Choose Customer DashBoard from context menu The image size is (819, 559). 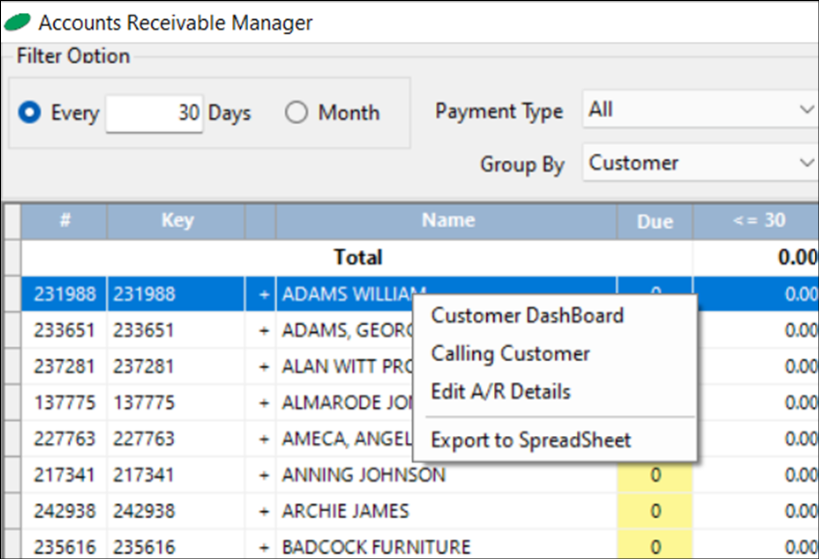(x=527, y=316)
